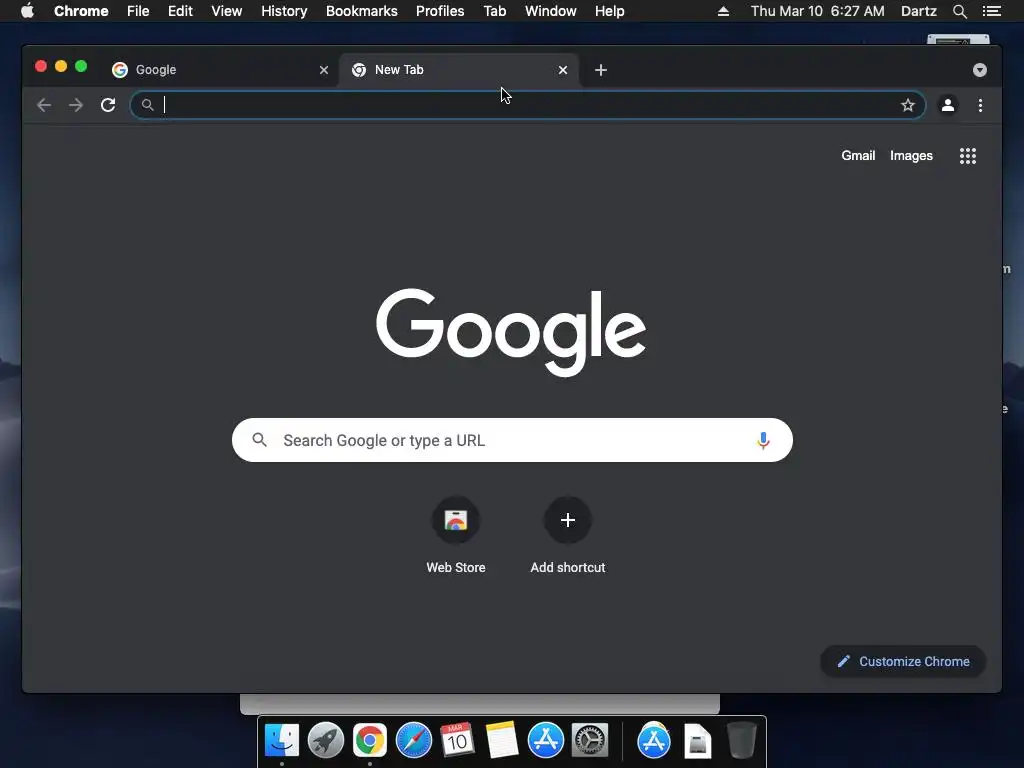Screen dimensions: 1024x768
Task: Open the Chrome application menu
Action: [81, 11]
